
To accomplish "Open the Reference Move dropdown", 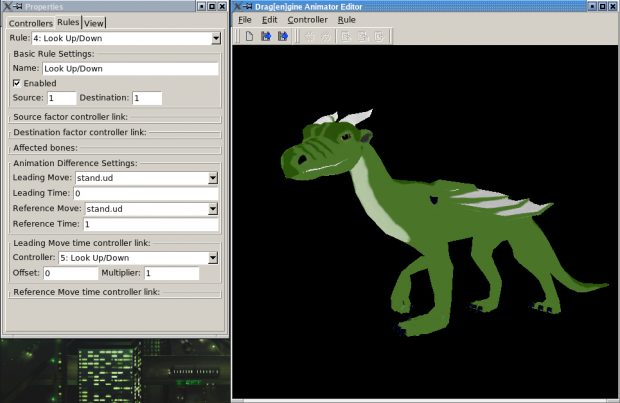I will 213,209.
